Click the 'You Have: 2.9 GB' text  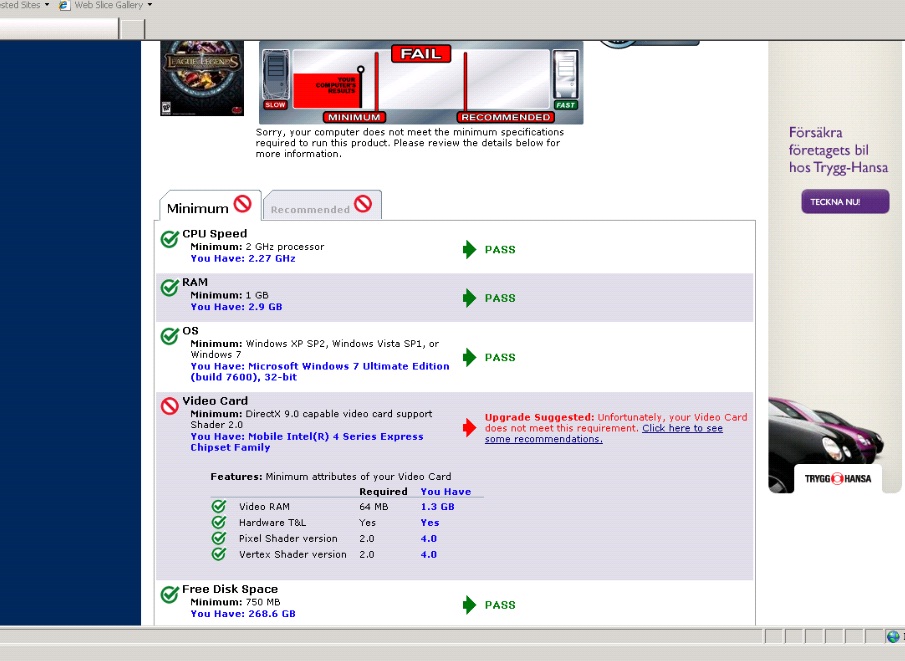click(237, 307)
